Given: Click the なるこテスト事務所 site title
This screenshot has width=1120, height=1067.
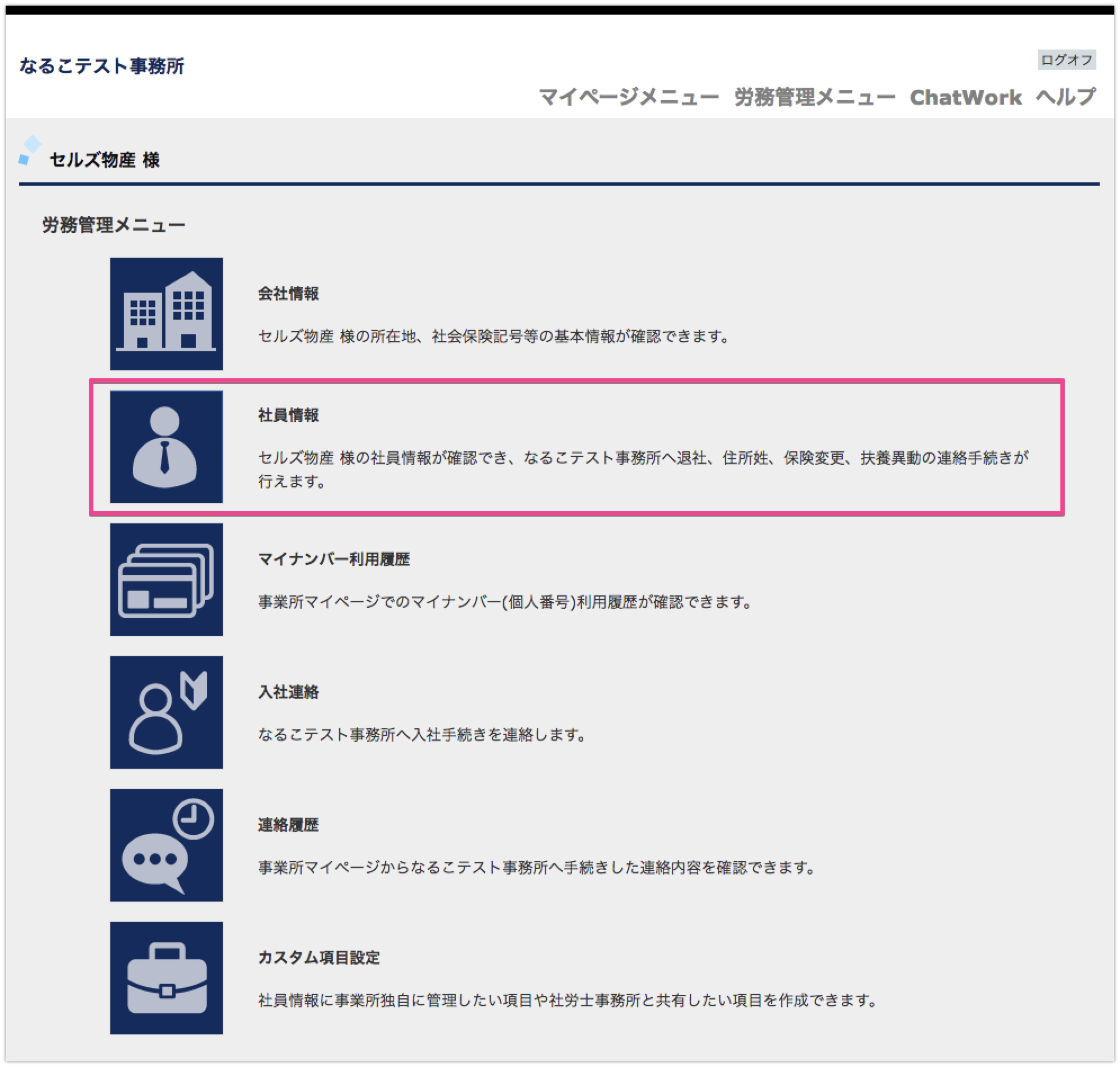Looking at the screenshot, I should [x=102, y=66].
